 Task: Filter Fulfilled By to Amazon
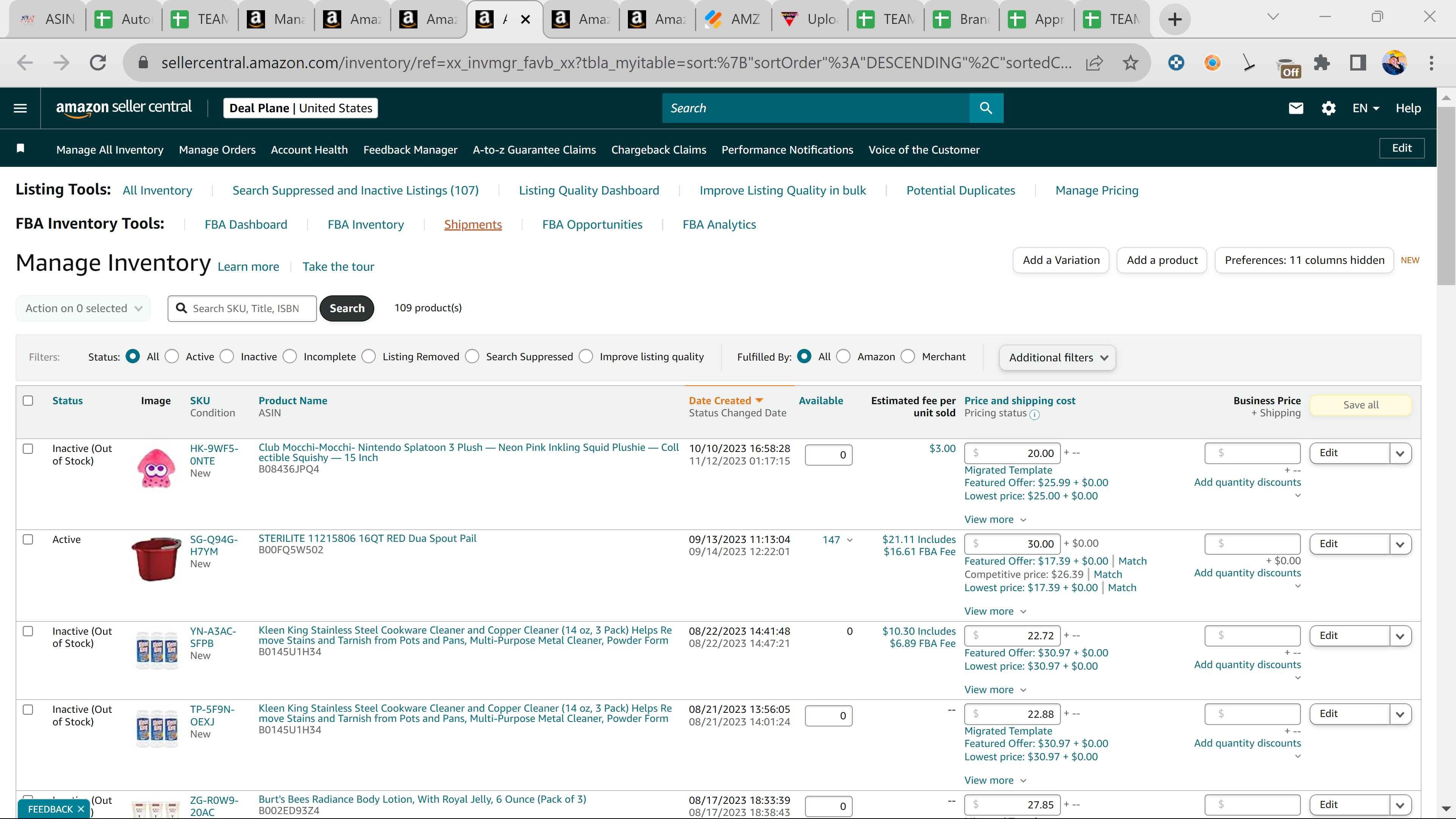[843, 356]
